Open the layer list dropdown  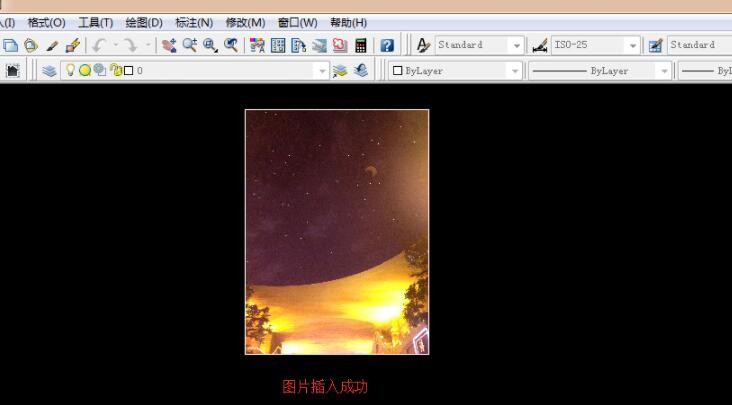[322, 71]
